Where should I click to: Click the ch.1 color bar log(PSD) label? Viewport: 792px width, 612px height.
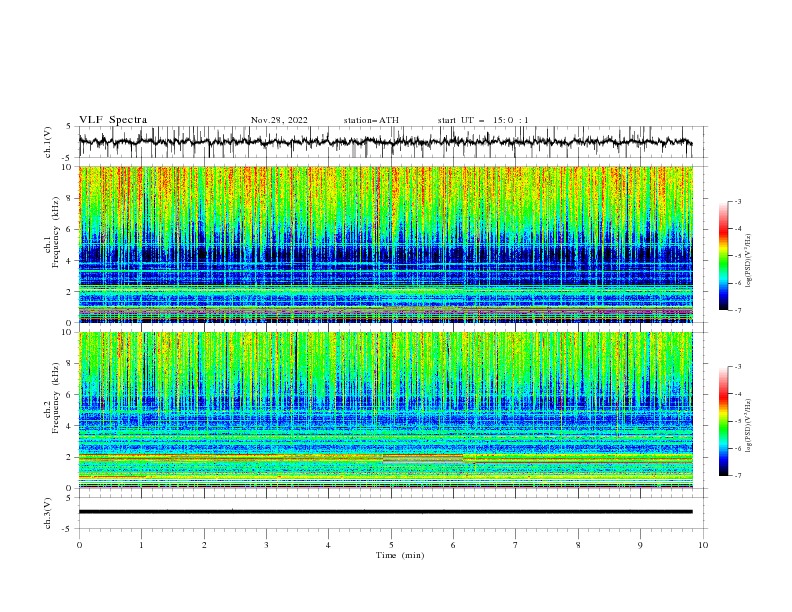pos(748,261)
